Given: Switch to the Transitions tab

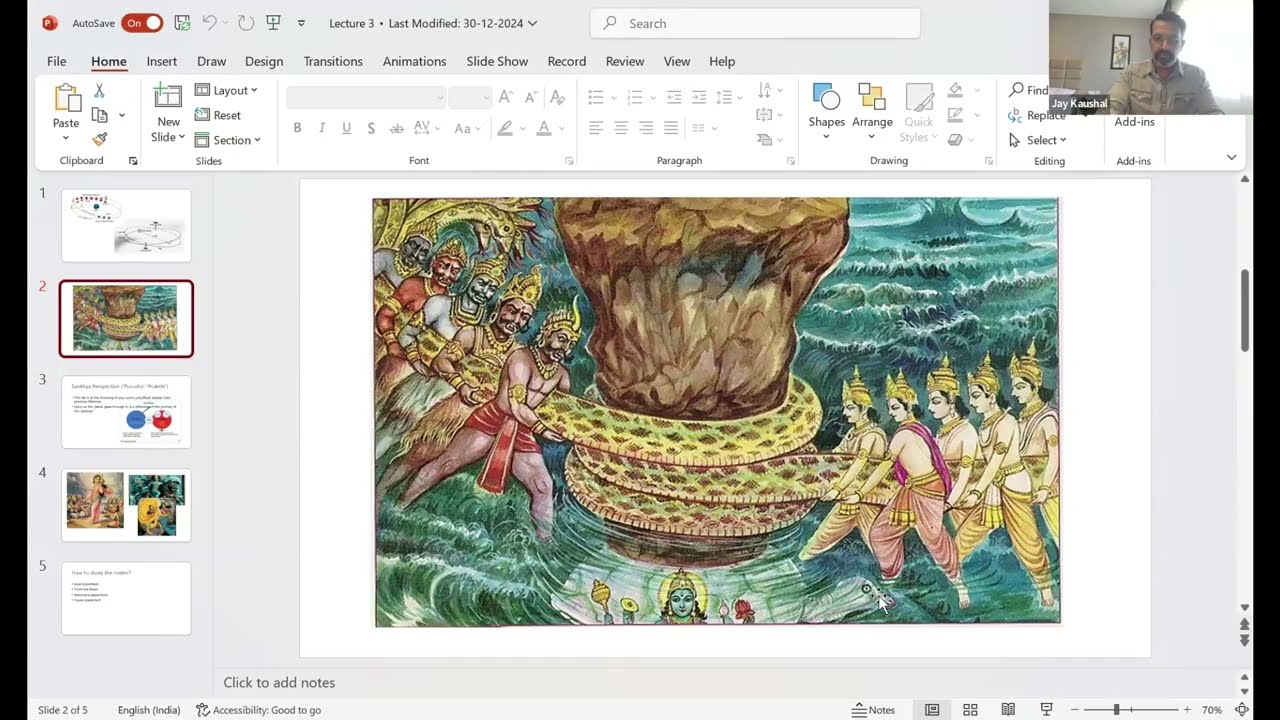Looking at the screenshot, I should coord(333,61).
